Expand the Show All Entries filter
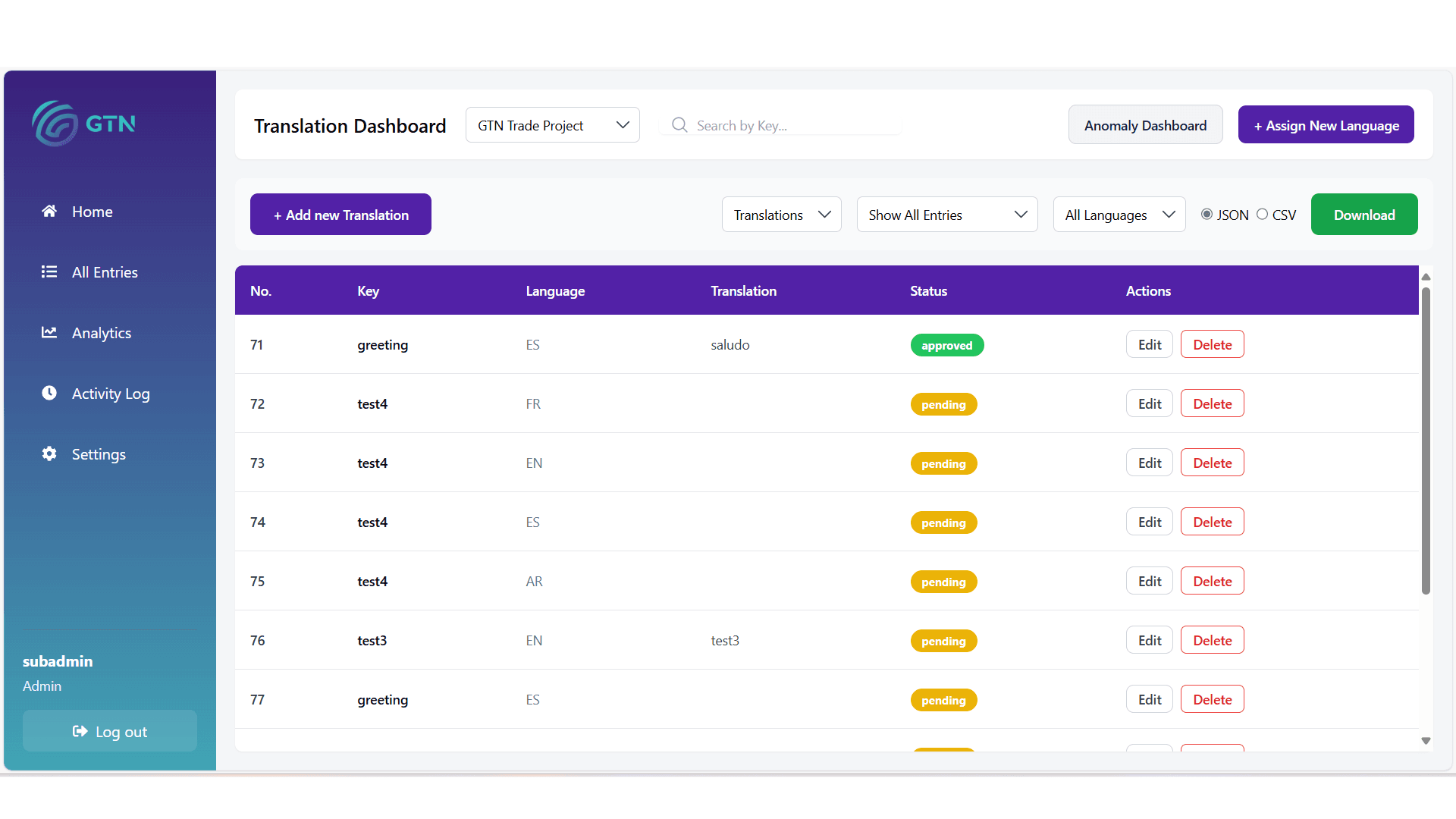This screenshot has height=819, width=1456. (x=946, y=215)
